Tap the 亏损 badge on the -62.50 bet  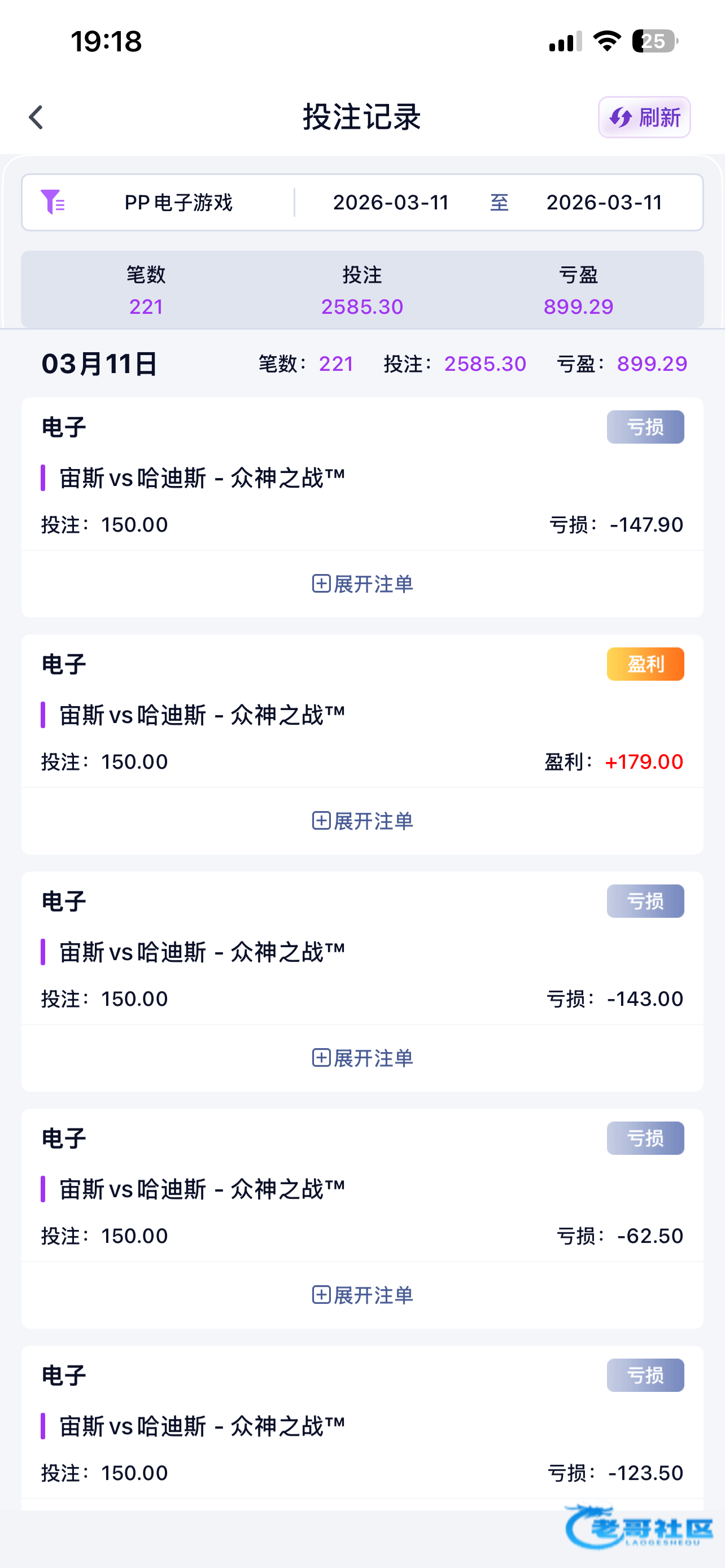645,1138
